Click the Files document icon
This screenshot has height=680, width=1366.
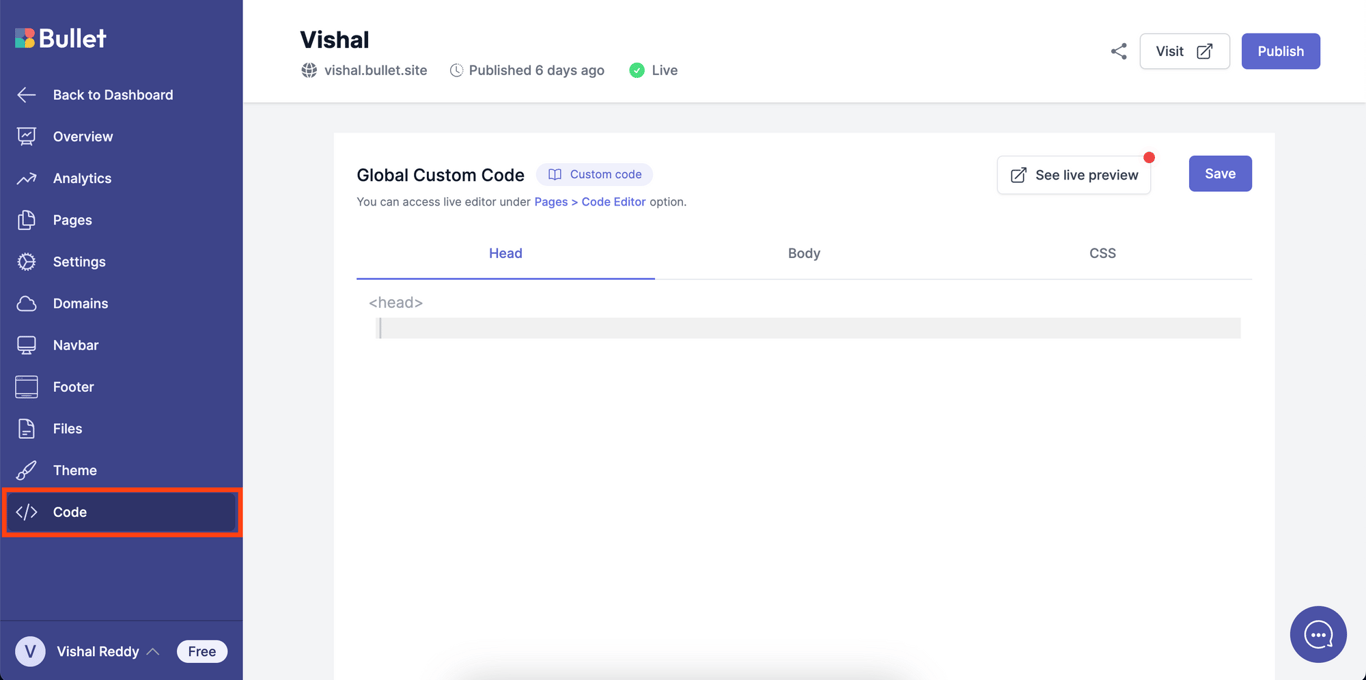27,428
